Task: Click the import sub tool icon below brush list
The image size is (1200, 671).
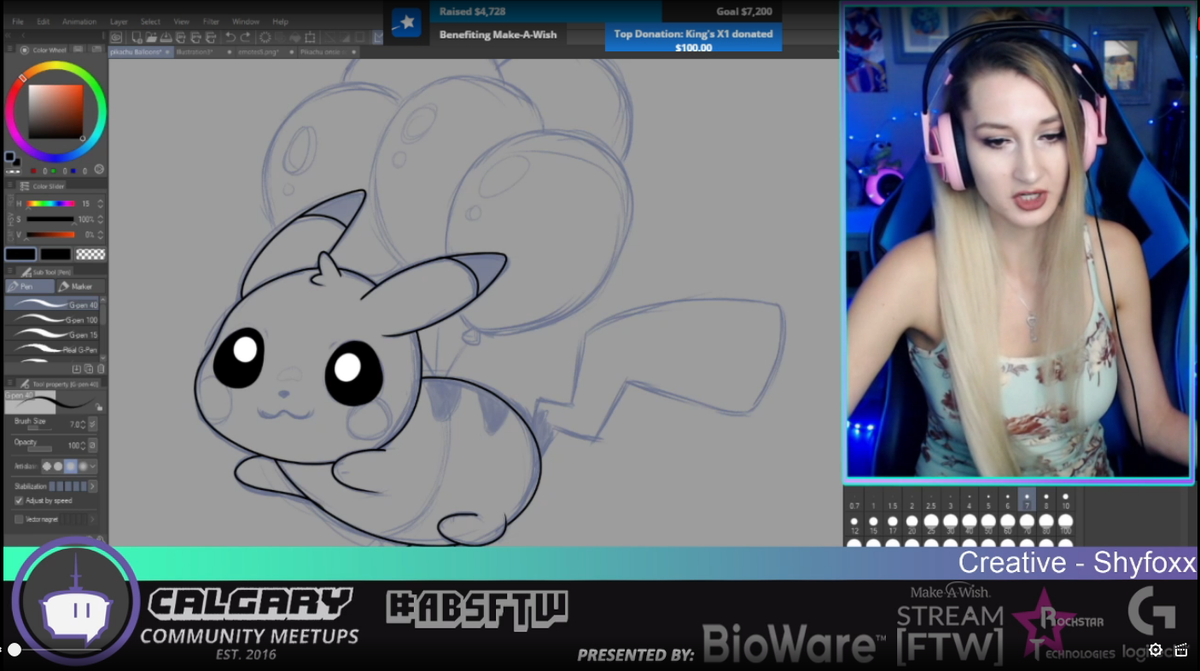Action: (x=76, y=369)
